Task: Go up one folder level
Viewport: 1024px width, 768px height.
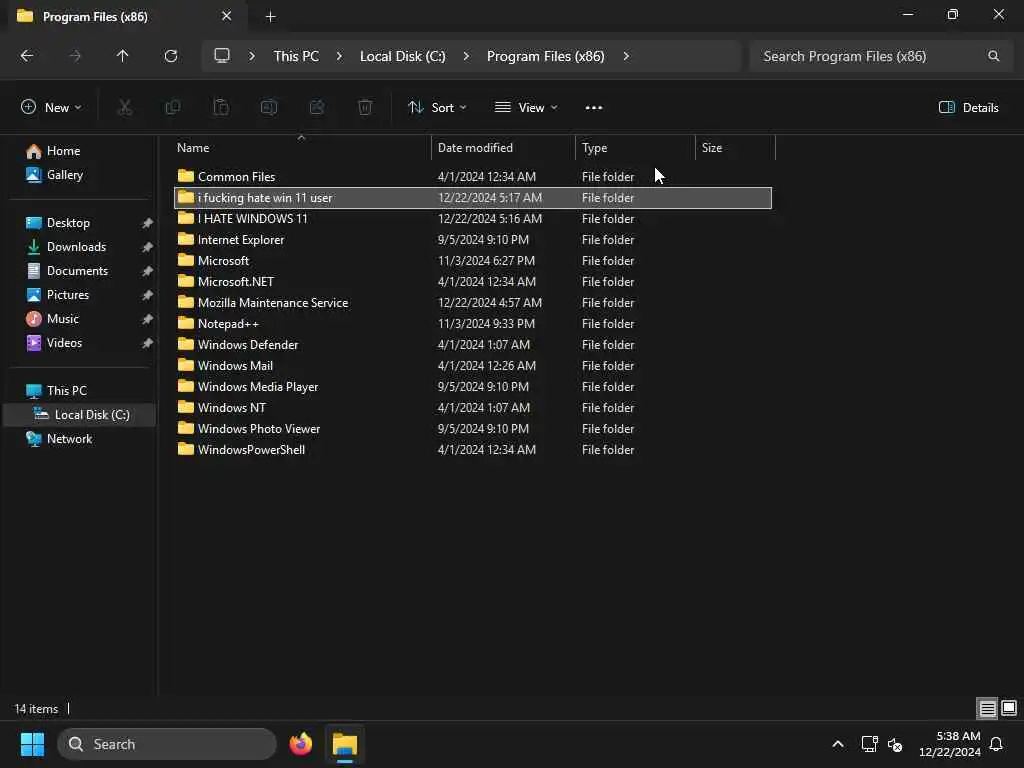Action: [x=122, y=56]
